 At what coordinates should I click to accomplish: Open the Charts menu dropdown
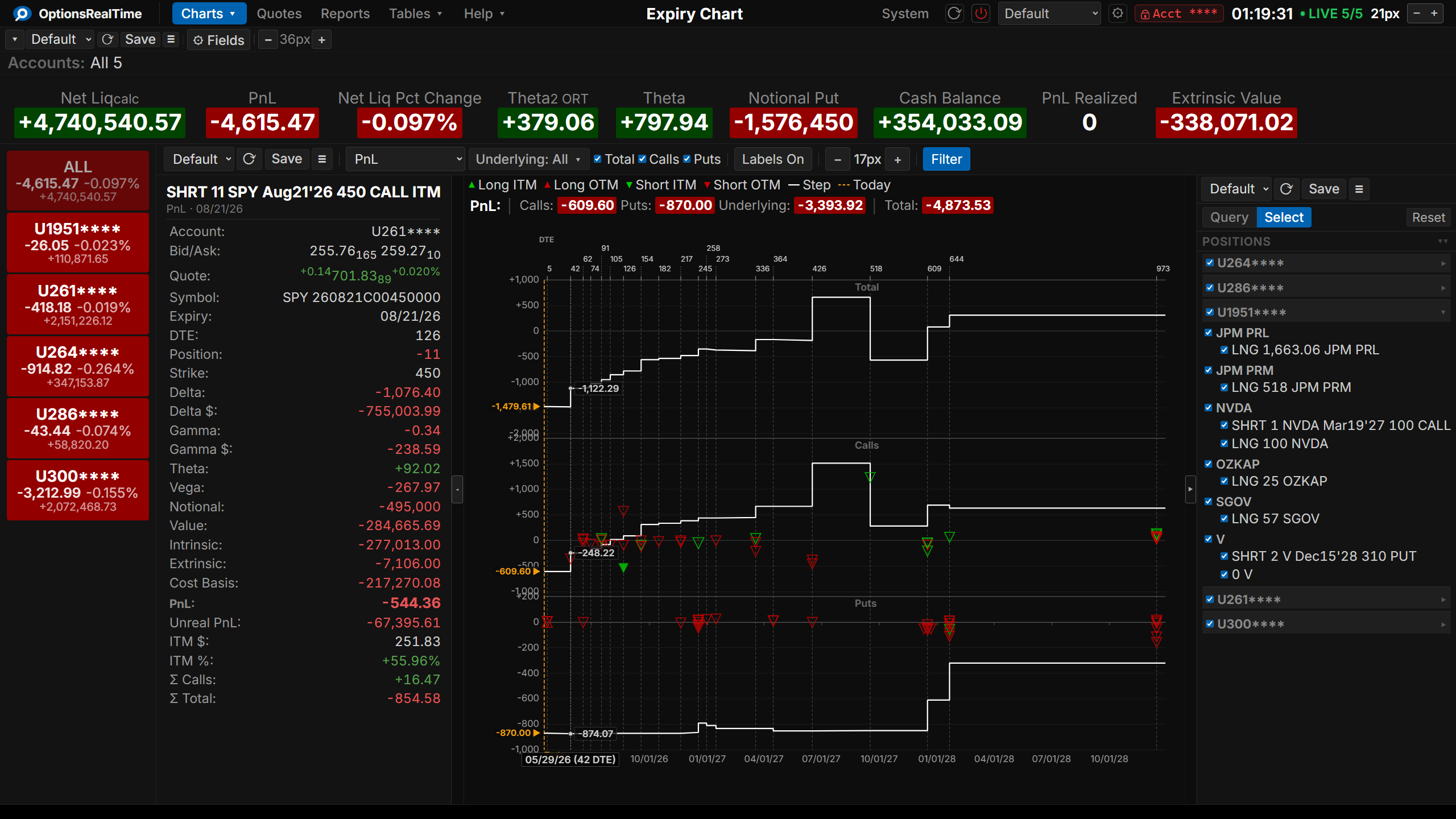(x=209, y=14)
